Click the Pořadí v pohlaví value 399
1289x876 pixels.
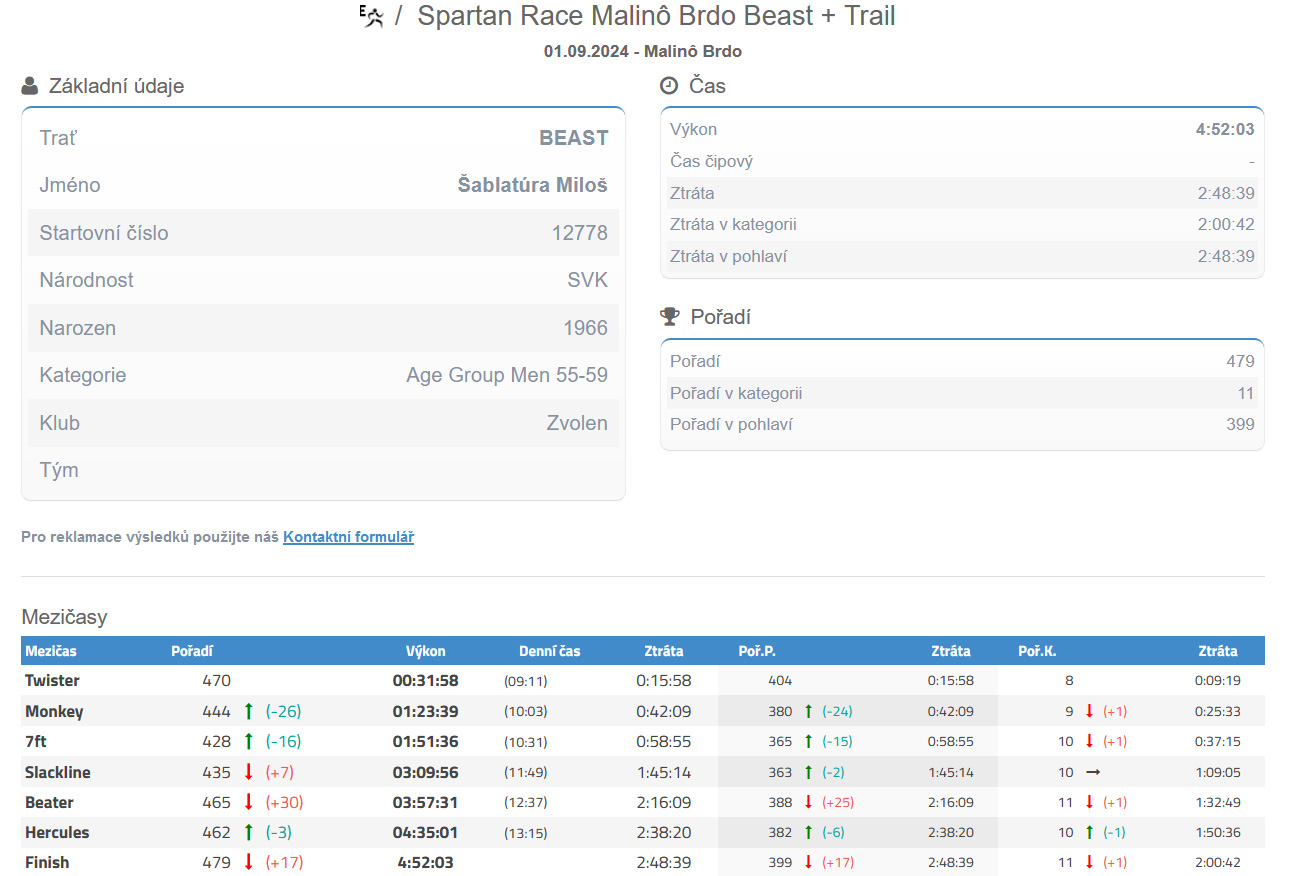pyautogui.click(x=1240, y=424)
